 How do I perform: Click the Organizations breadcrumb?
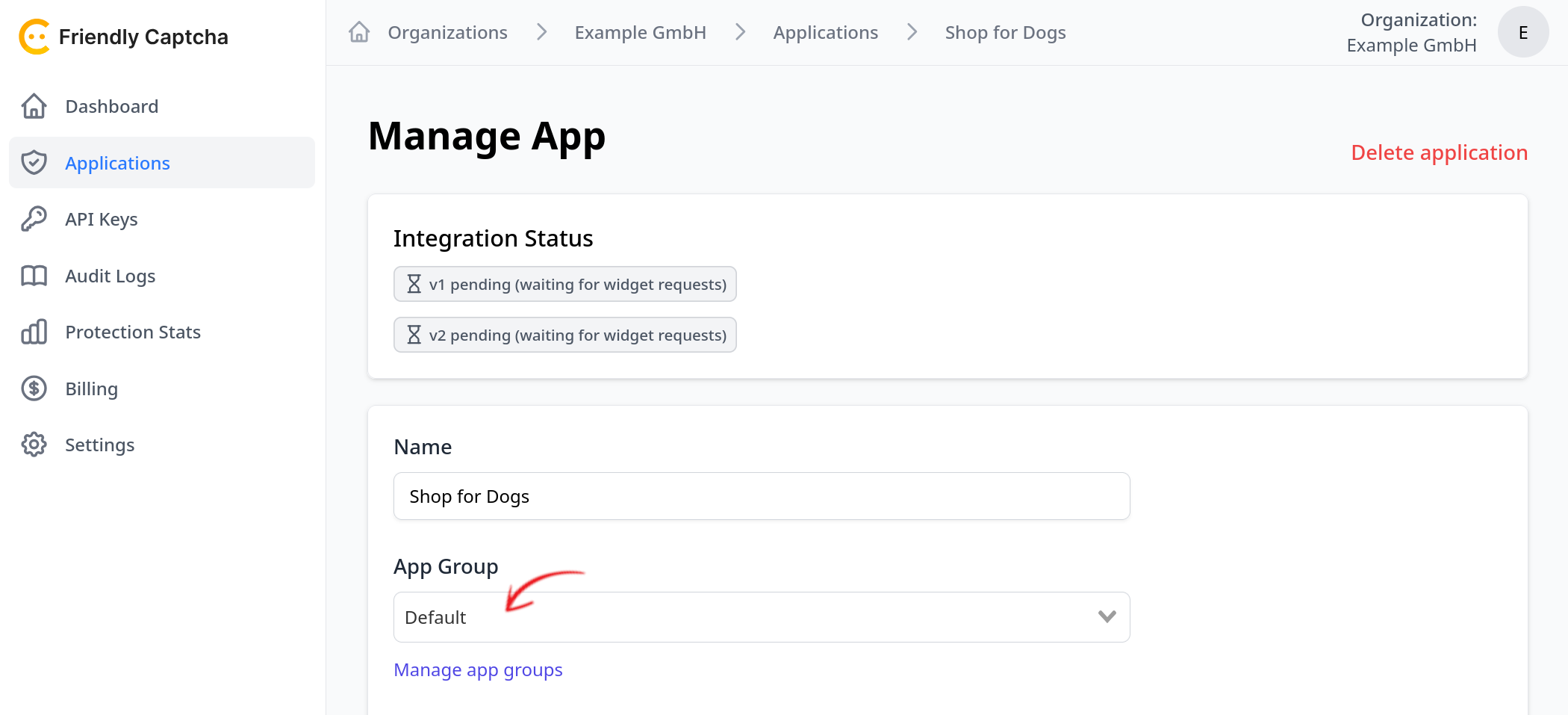[x=447, y=32]
